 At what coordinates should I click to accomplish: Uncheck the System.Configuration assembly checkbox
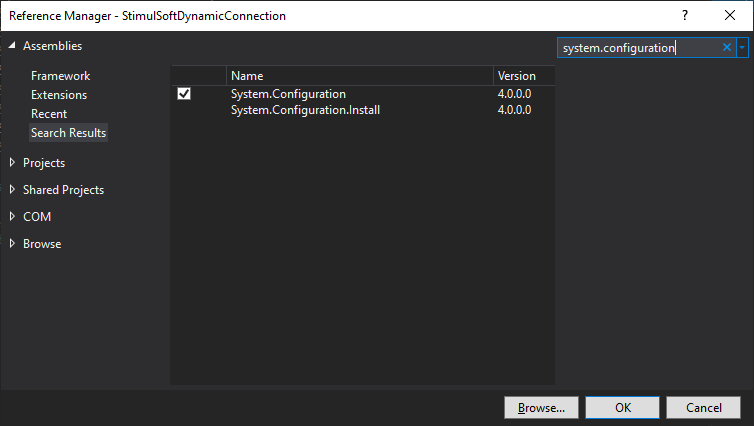coord(184,93)
